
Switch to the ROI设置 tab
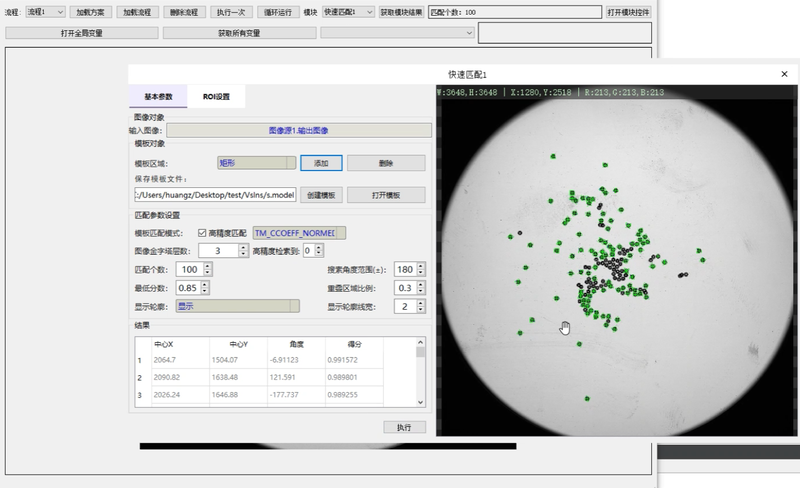[x=216, y=97]
